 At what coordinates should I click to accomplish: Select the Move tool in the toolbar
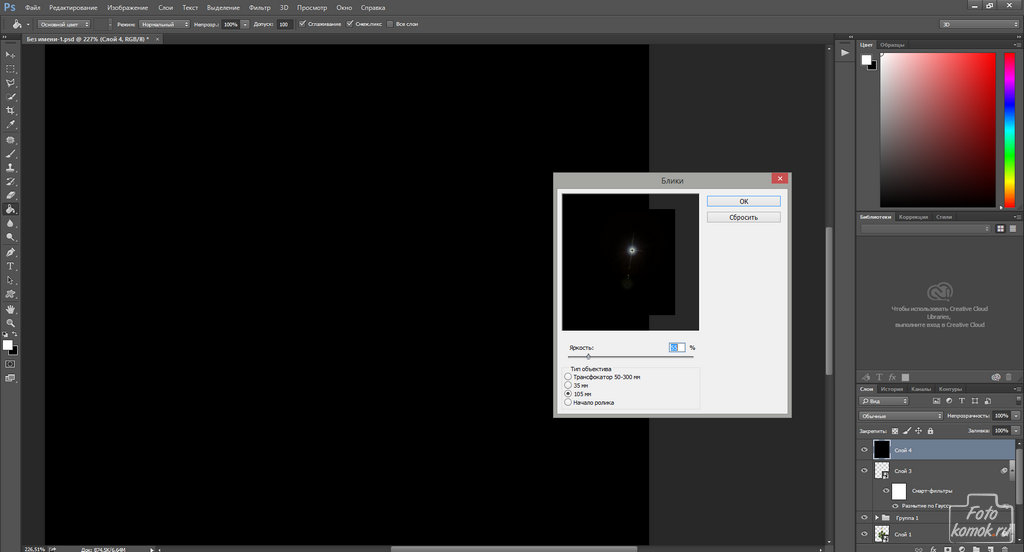pyautogui.click(x=10, y=54)
